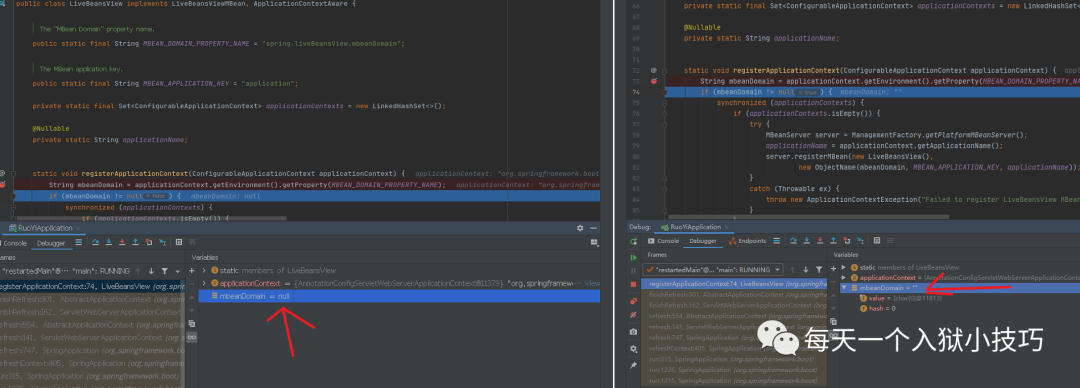Show execution point in right debugger toolbar
The width and height of the screenshot is (1080, 388).
[776, 241]
